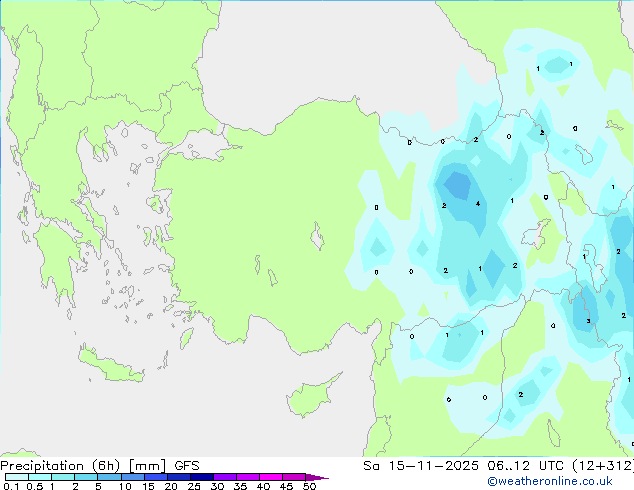This screenshot has width=634, height=490.
Task: Click the 'Sa 15-11-2025' date text
Action: [x=421, y=466]
